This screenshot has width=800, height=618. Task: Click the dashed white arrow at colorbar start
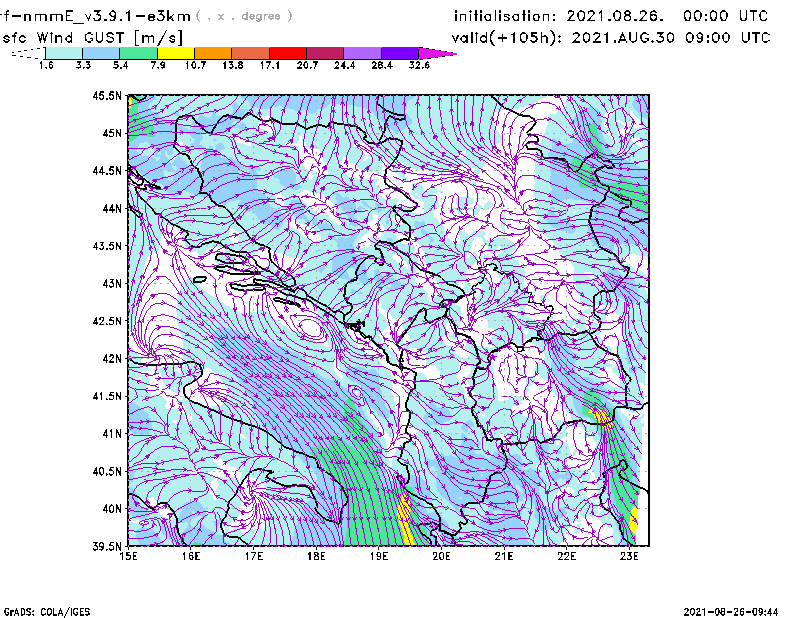[x=28, y=53]
